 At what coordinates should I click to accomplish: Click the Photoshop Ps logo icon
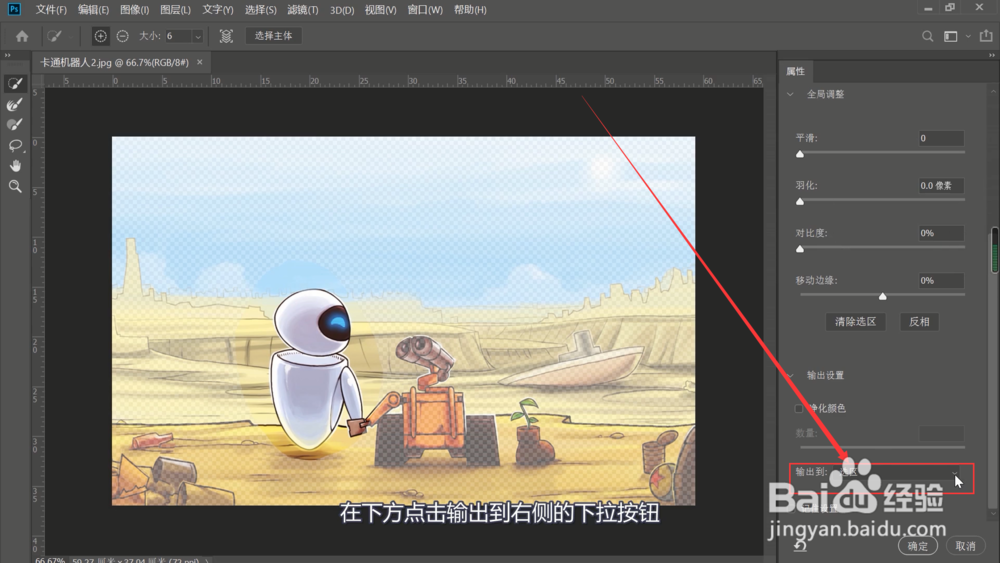(14, 9)
